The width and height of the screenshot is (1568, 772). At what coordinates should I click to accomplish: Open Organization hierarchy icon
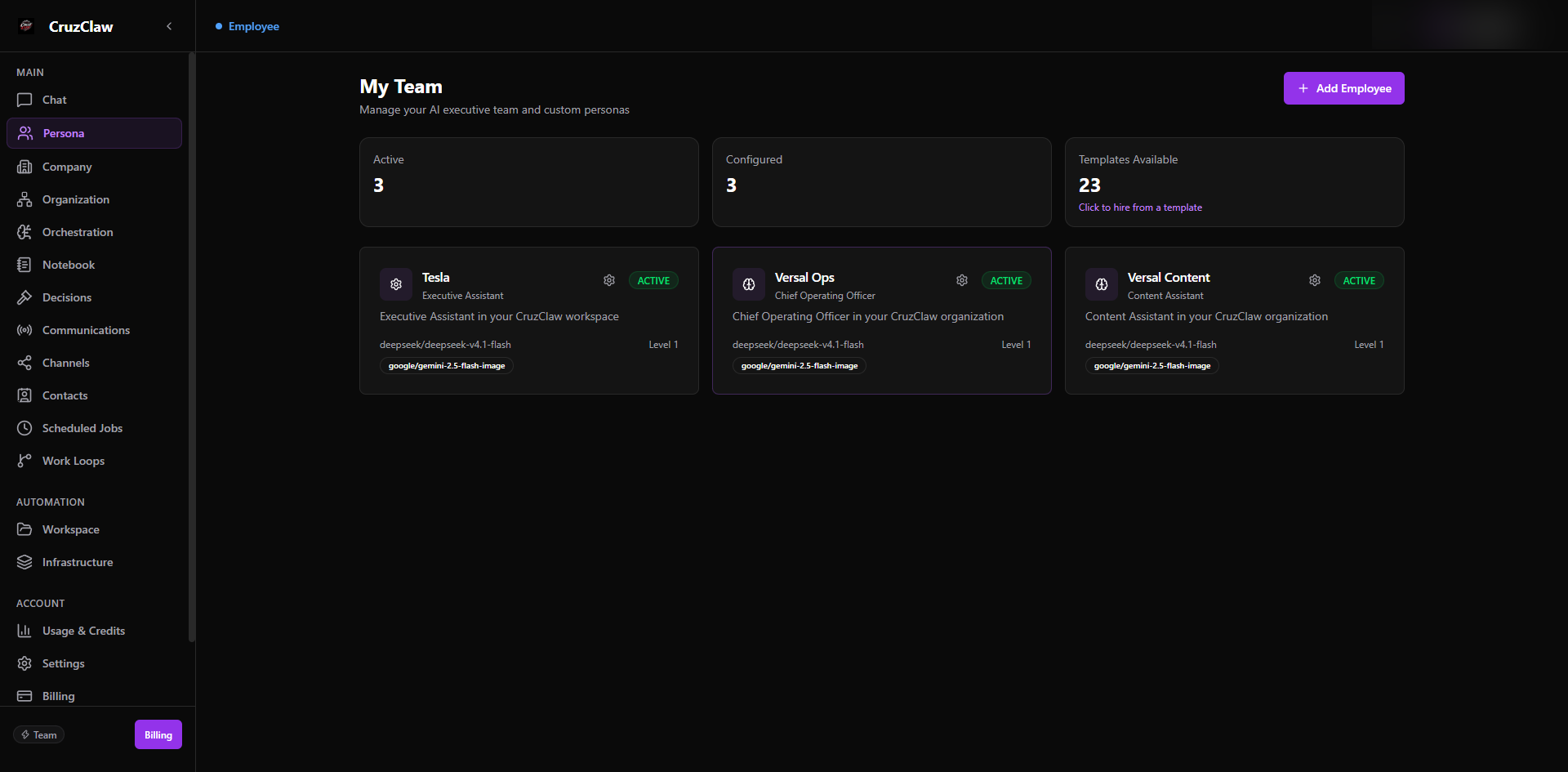point(24,199)
